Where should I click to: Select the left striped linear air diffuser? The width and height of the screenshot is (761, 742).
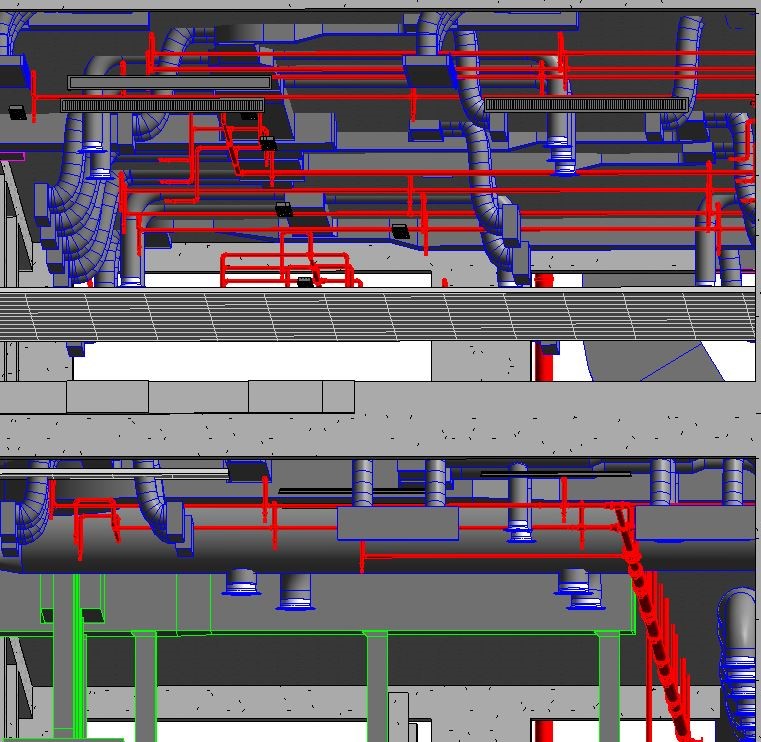[x=162, y=105]
